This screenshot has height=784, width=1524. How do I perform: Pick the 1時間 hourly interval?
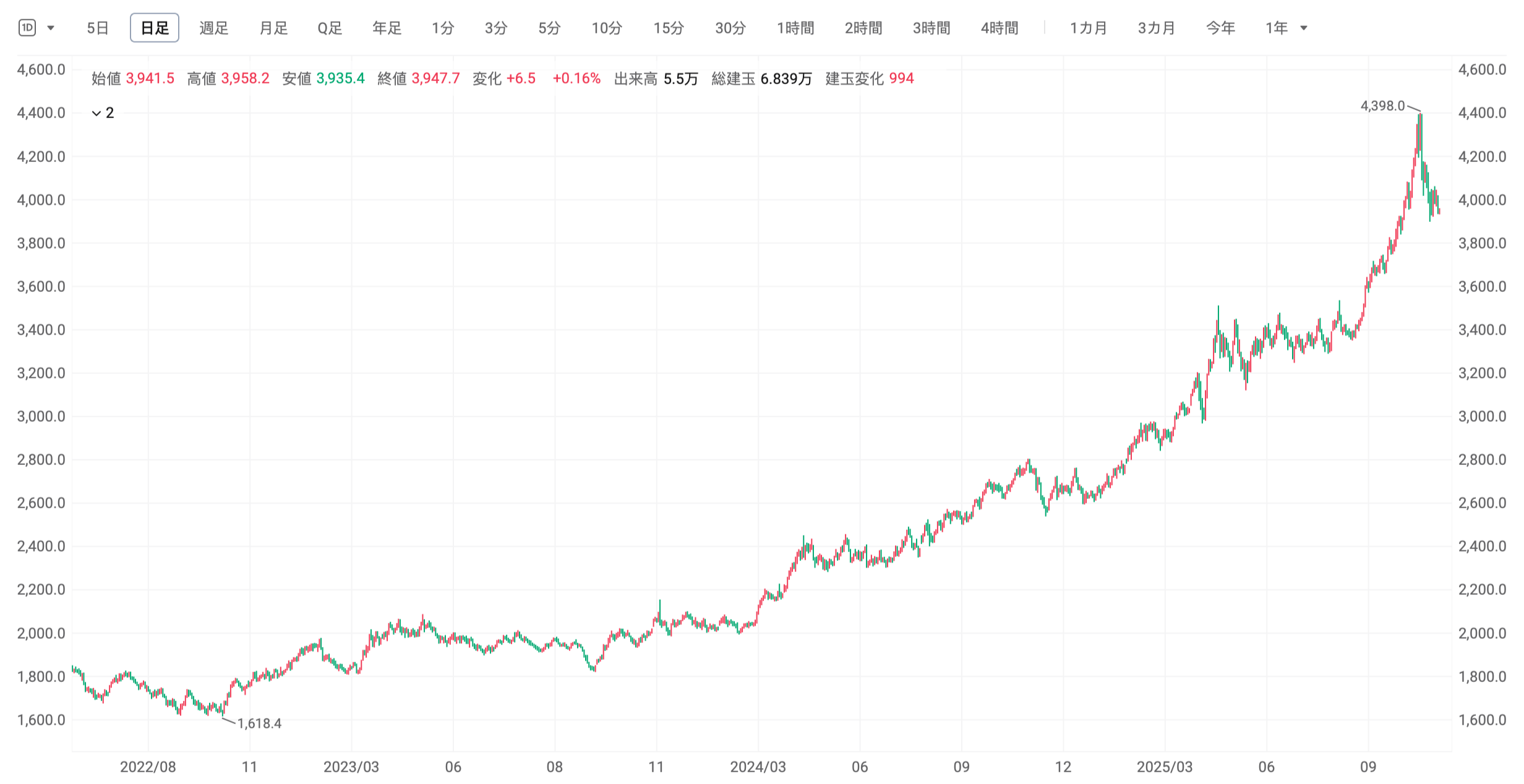(x=795, y=28)
